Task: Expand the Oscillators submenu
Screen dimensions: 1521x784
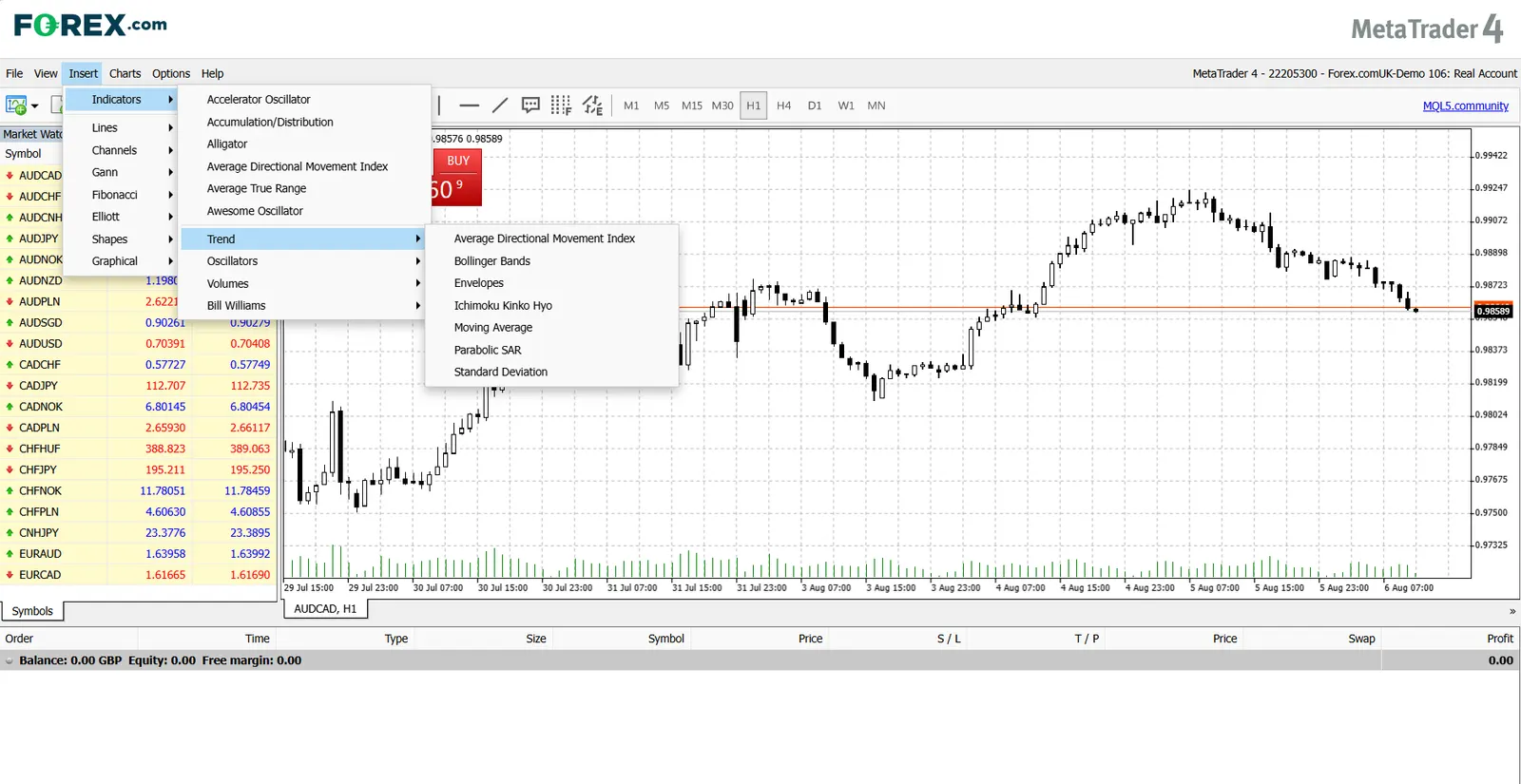Action: (x=302, y=261)
